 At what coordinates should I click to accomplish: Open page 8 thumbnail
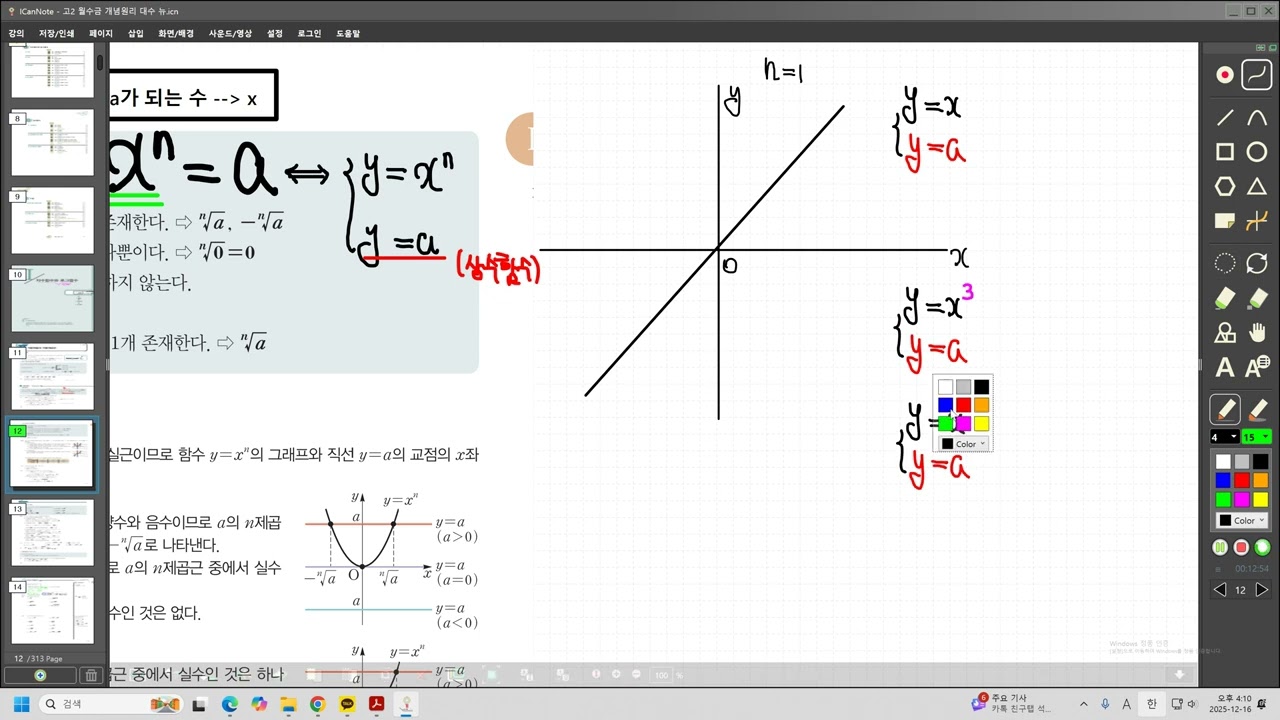click(52, 144)
